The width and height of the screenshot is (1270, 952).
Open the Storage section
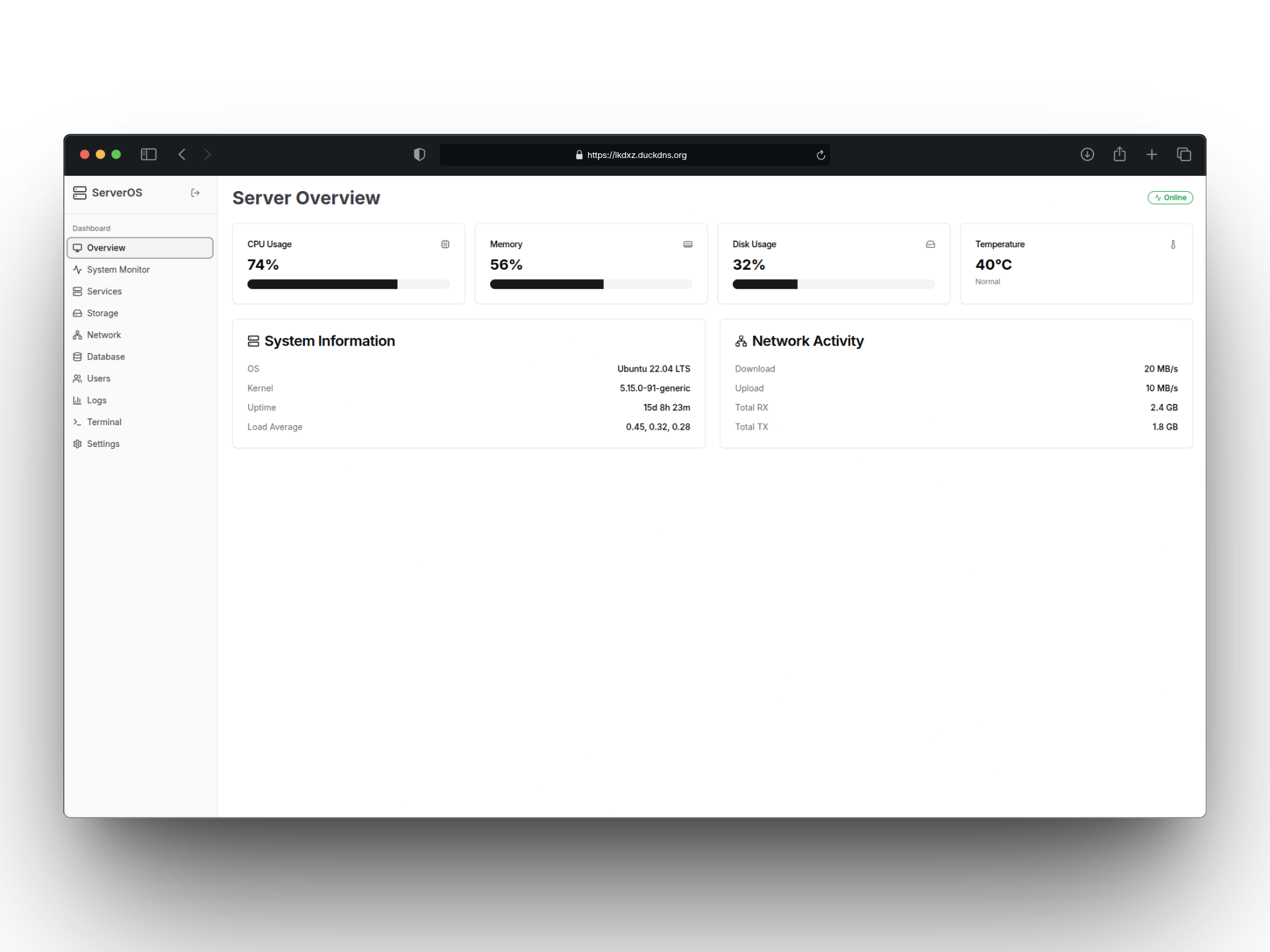pos(103,313)
